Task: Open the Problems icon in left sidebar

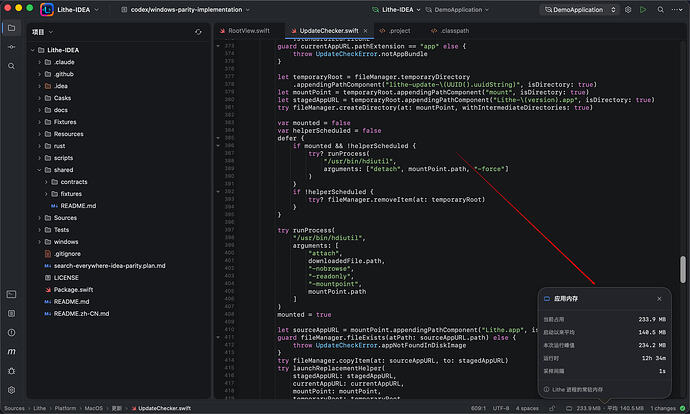Action: (11, 333)
